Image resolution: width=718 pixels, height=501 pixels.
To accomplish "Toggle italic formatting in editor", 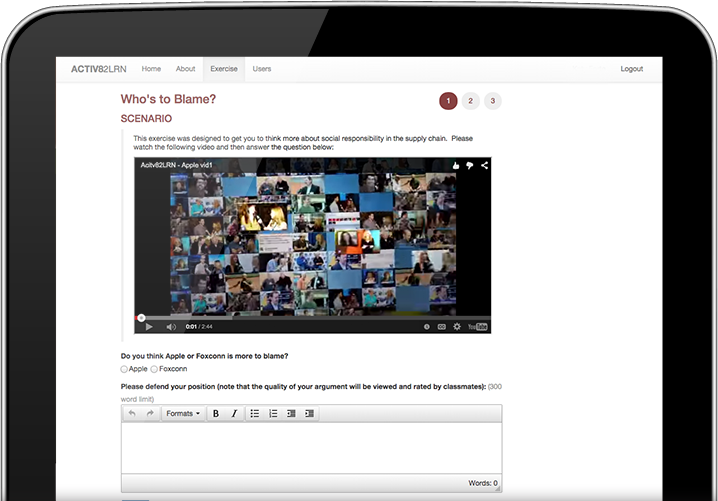I will tap(235, 413).
